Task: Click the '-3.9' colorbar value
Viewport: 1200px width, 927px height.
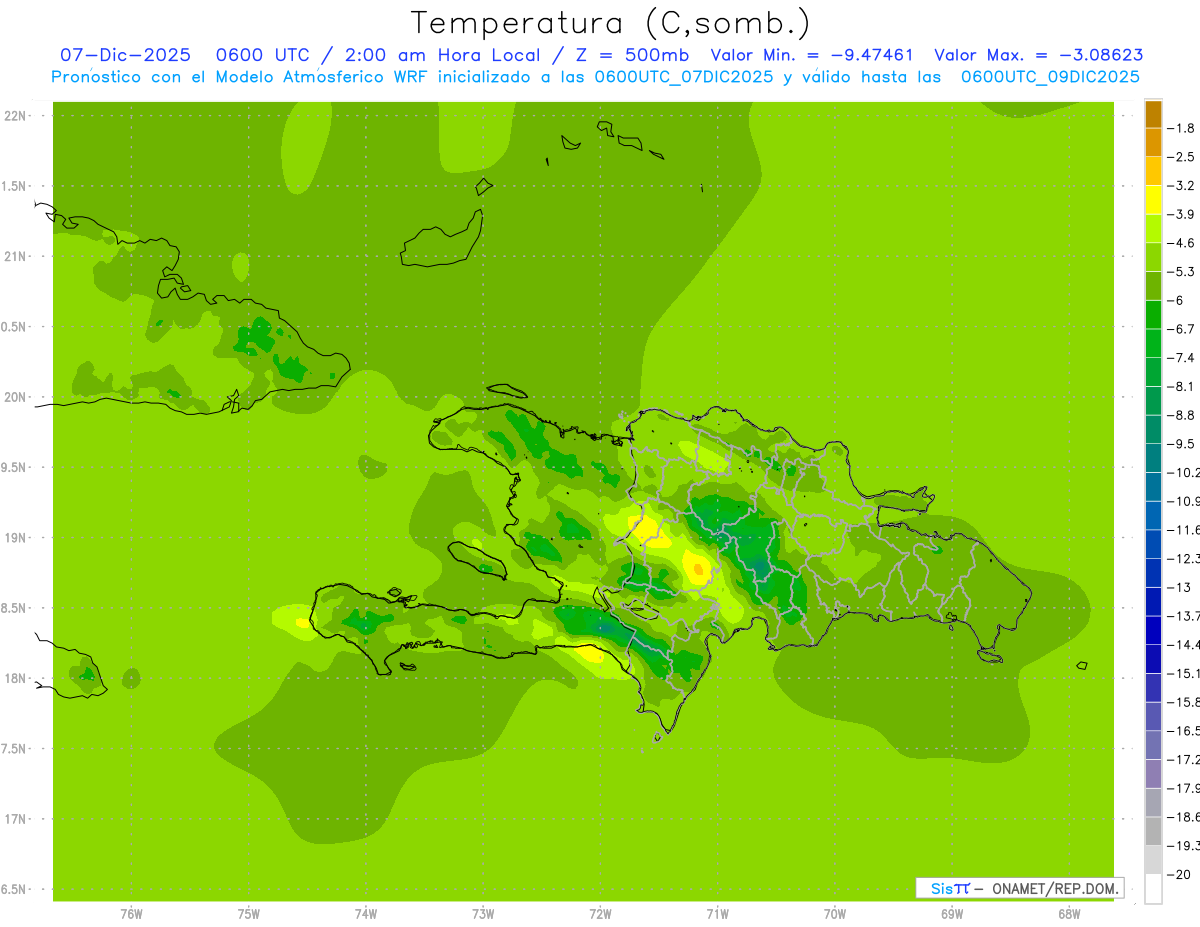Action: [1183, 214]
